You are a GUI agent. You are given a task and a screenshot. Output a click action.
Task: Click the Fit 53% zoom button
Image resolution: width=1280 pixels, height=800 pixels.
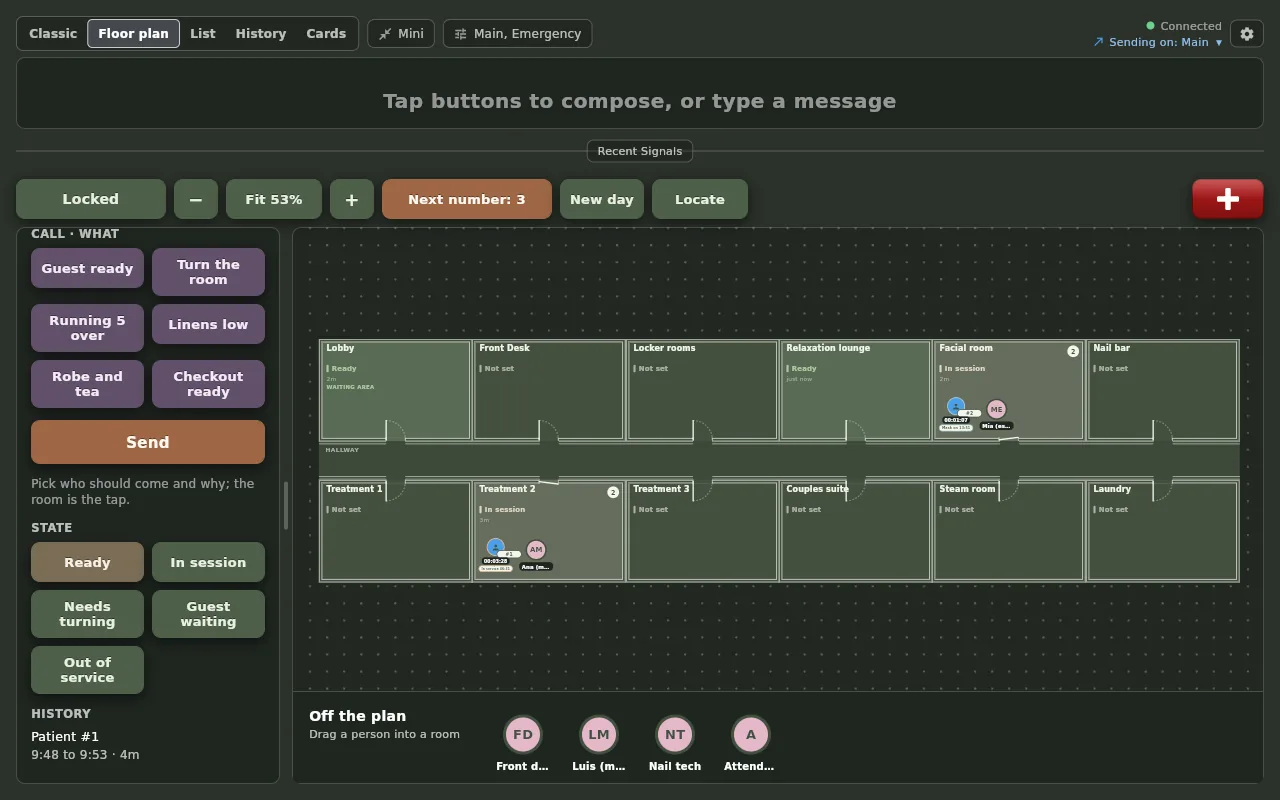point(274,199)
